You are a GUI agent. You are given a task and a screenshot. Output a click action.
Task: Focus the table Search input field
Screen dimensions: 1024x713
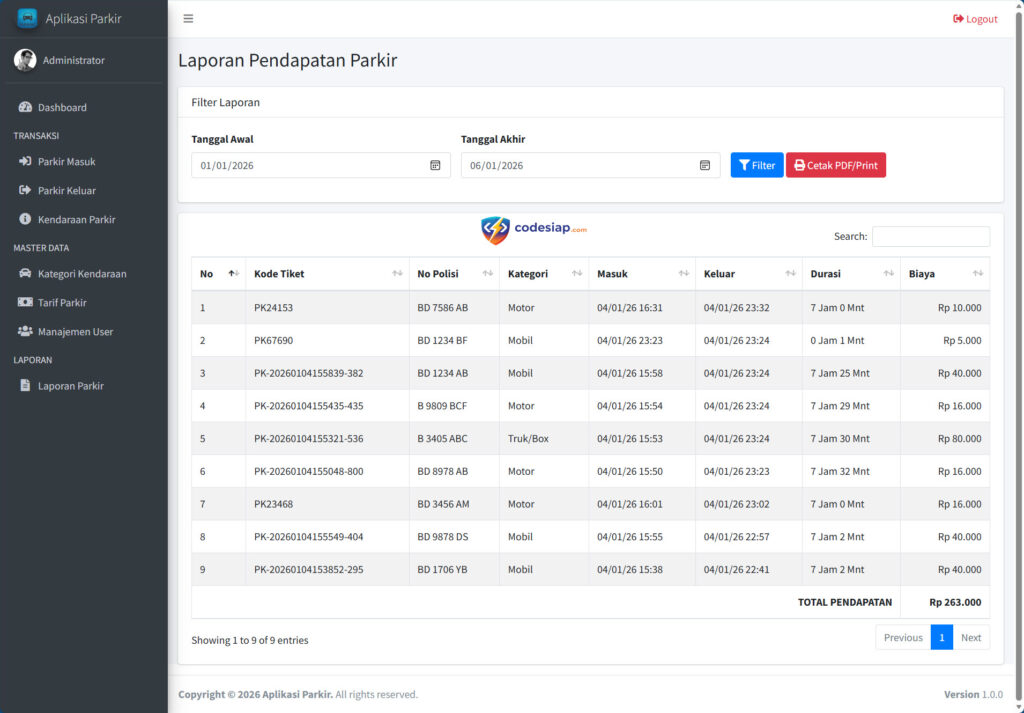pyautogui.click(x=930, y=237)
